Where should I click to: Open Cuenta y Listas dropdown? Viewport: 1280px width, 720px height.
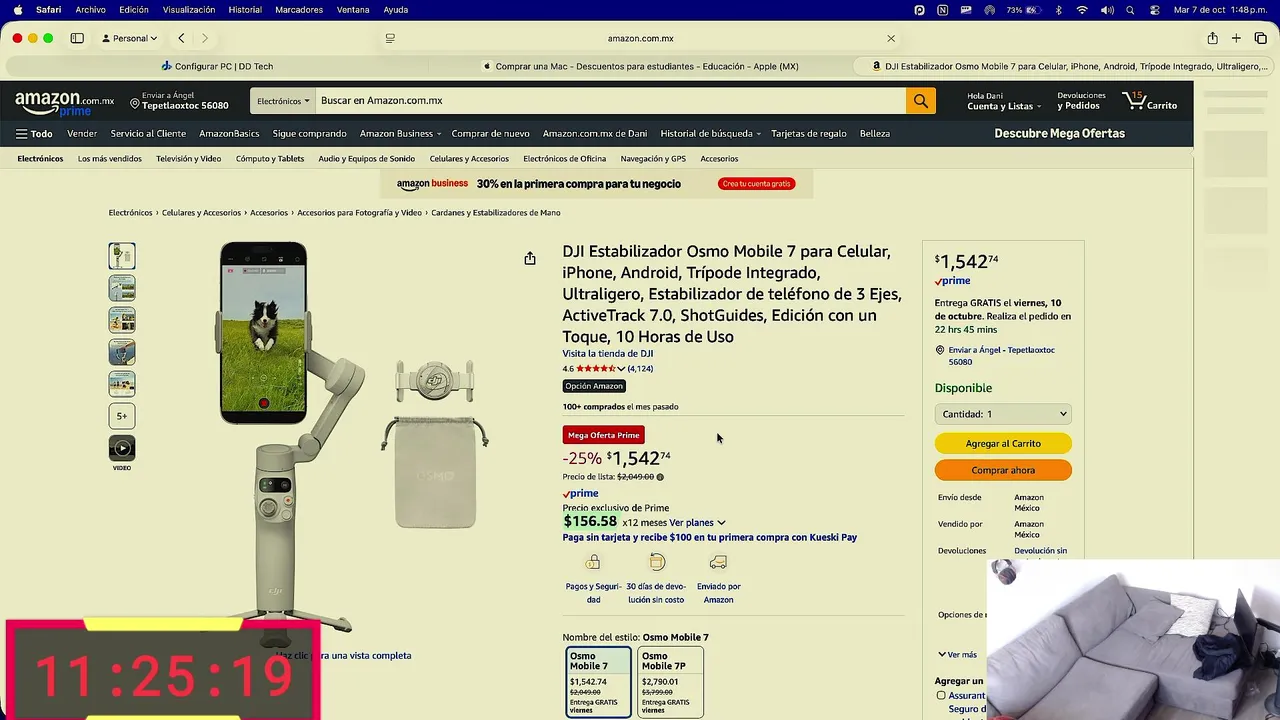point(1003,101)
